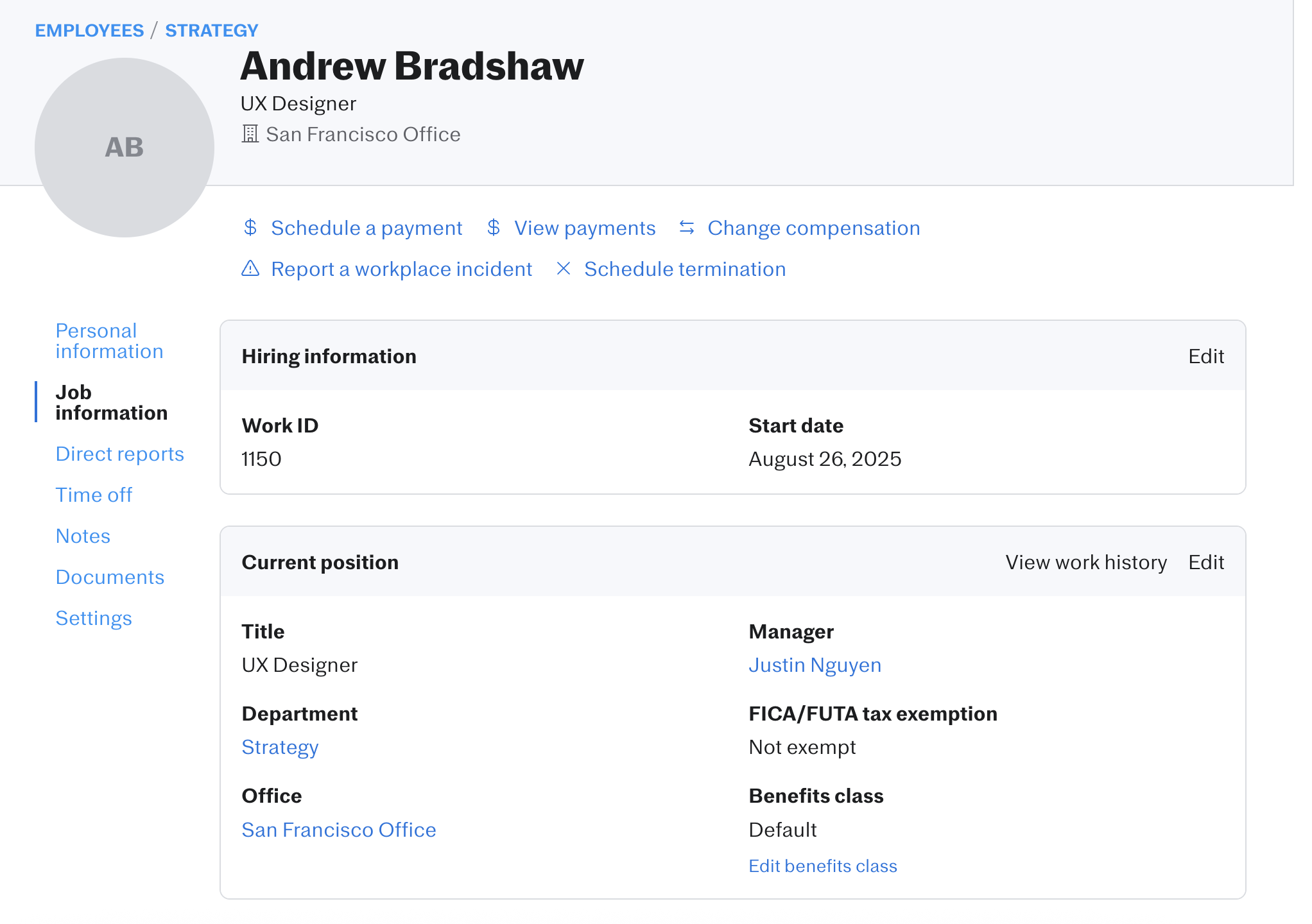Viewport: 1312px width, 924px height.
Task: Click the building icon by San Francisco Office
Action: coord(250,134)
